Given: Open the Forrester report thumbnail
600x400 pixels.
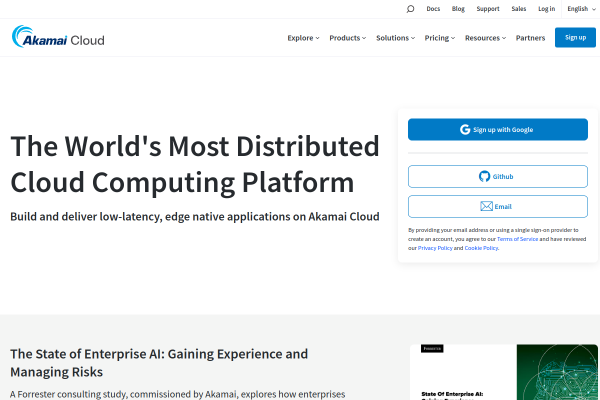Looking at the screenshot, I should 504,372.
